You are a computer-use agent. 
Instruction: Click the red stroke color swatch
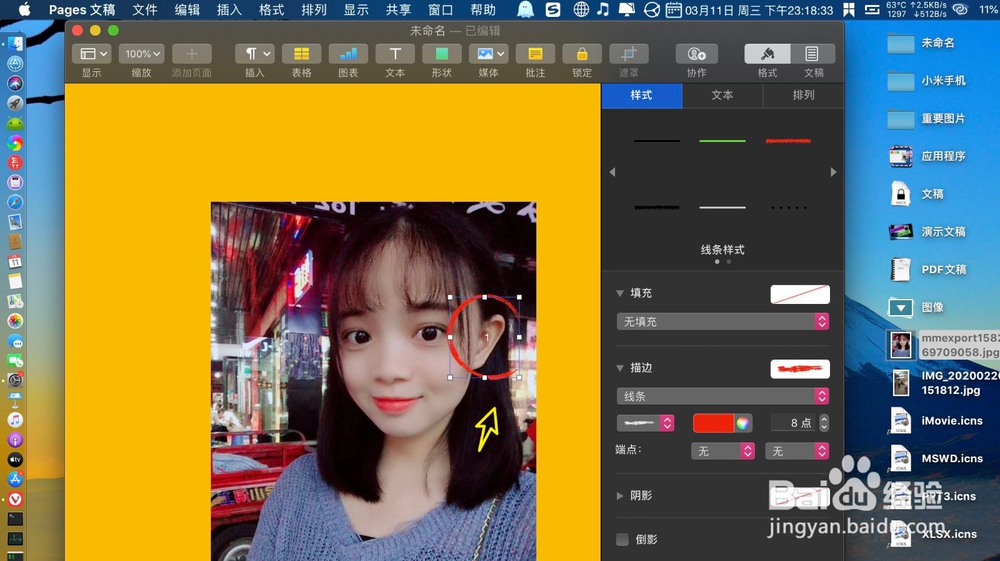(x=713, y=423)
